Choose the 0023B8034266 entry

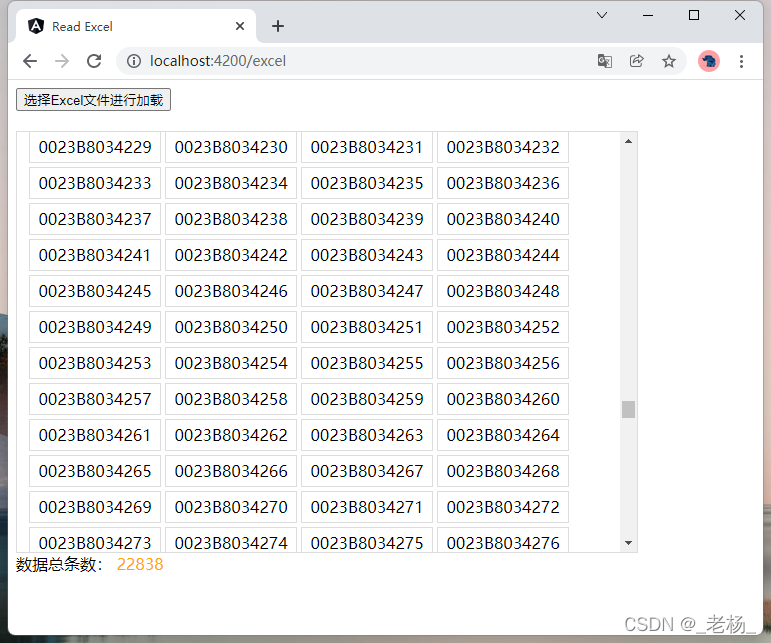click(231, 471)
